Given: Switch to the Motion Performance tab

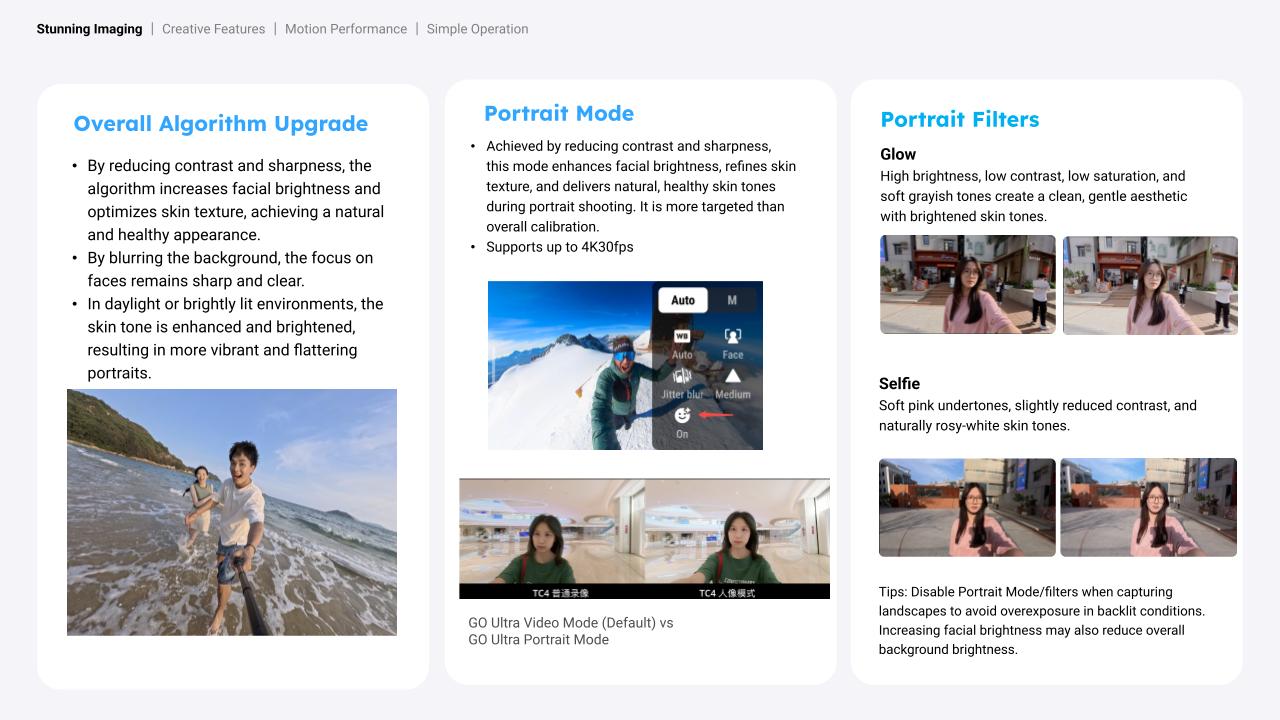Looking at the screenshot, I should click(345, 29).
